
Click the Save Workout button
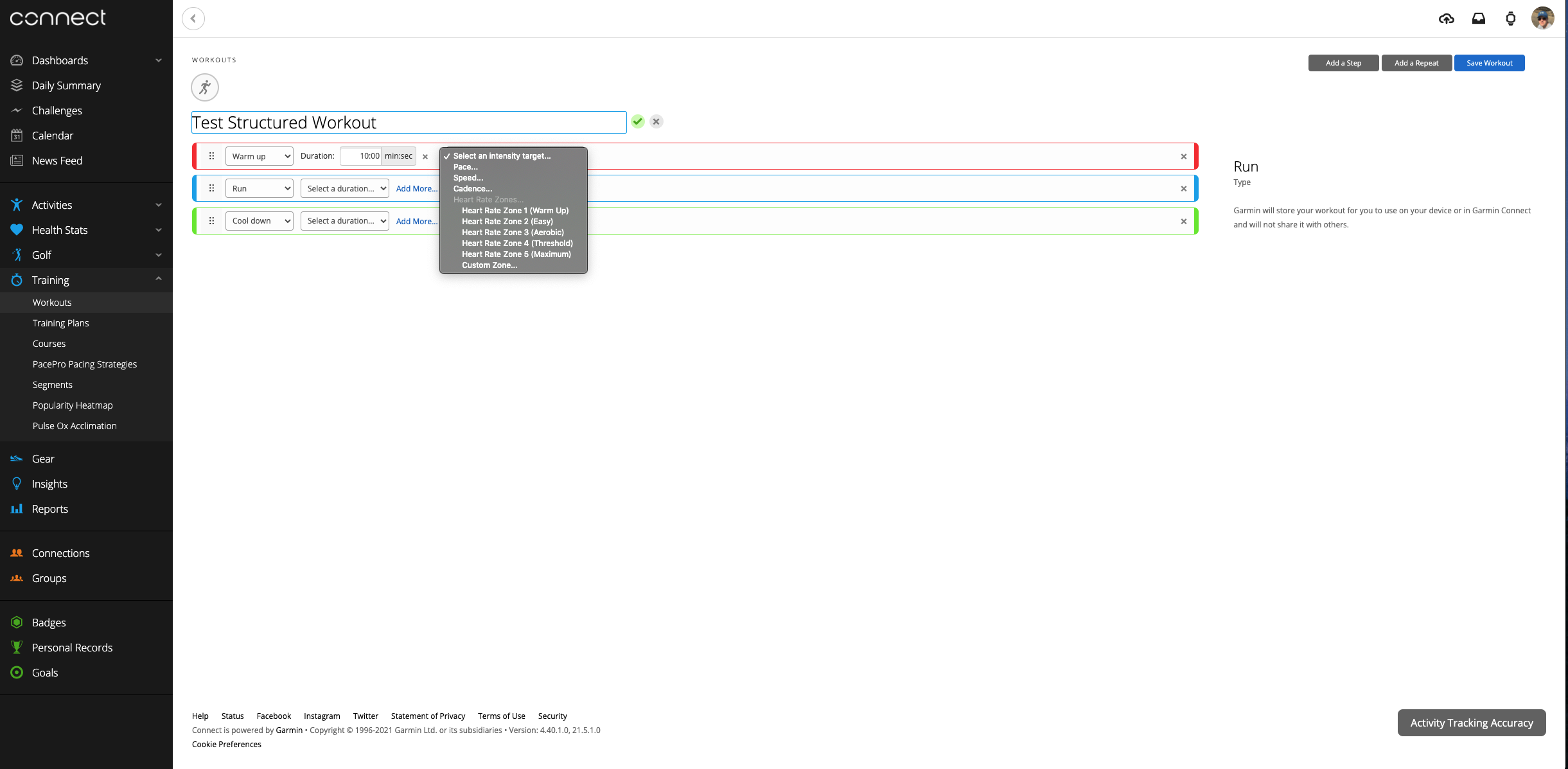coord(1489,63)
